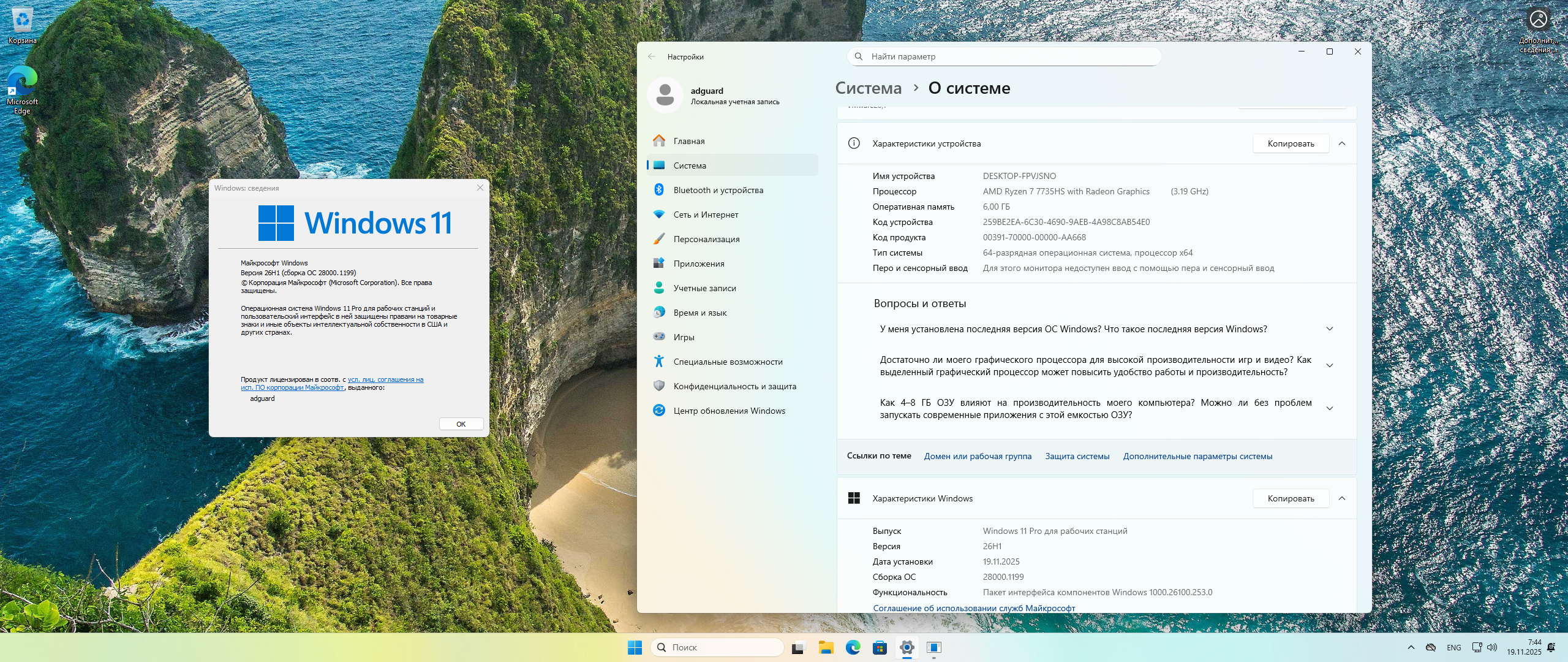Viewport: 1568px width, 662px height.
Task: Open Персонализация settings section
Action: (x=706, y=239)
